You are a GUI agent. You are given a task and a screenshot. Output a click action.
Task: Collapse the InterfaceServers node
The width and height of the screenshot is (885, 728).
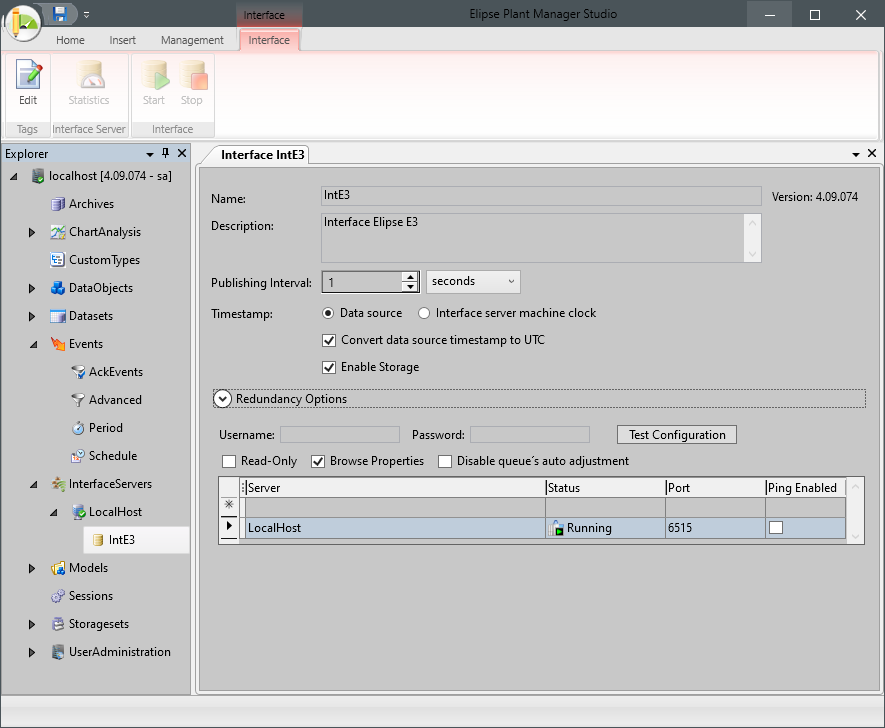tap(33, 484)
